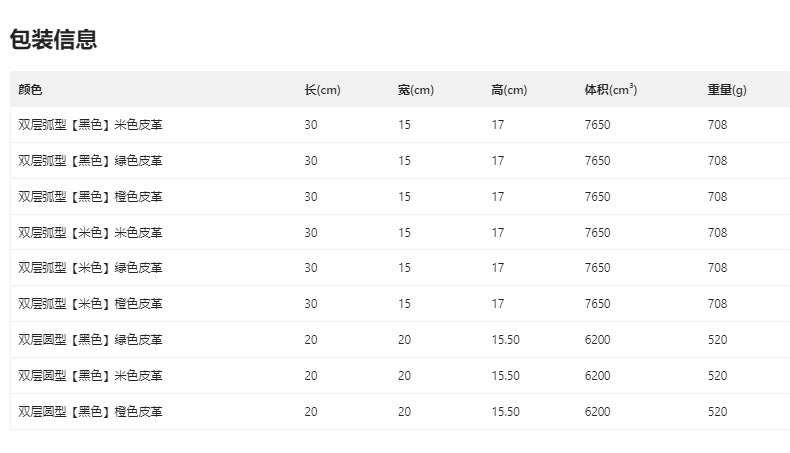
Task: Select row 双层圆型【黑色】绿色皮革
Action: pyautogui.click(x=90, y=340)
